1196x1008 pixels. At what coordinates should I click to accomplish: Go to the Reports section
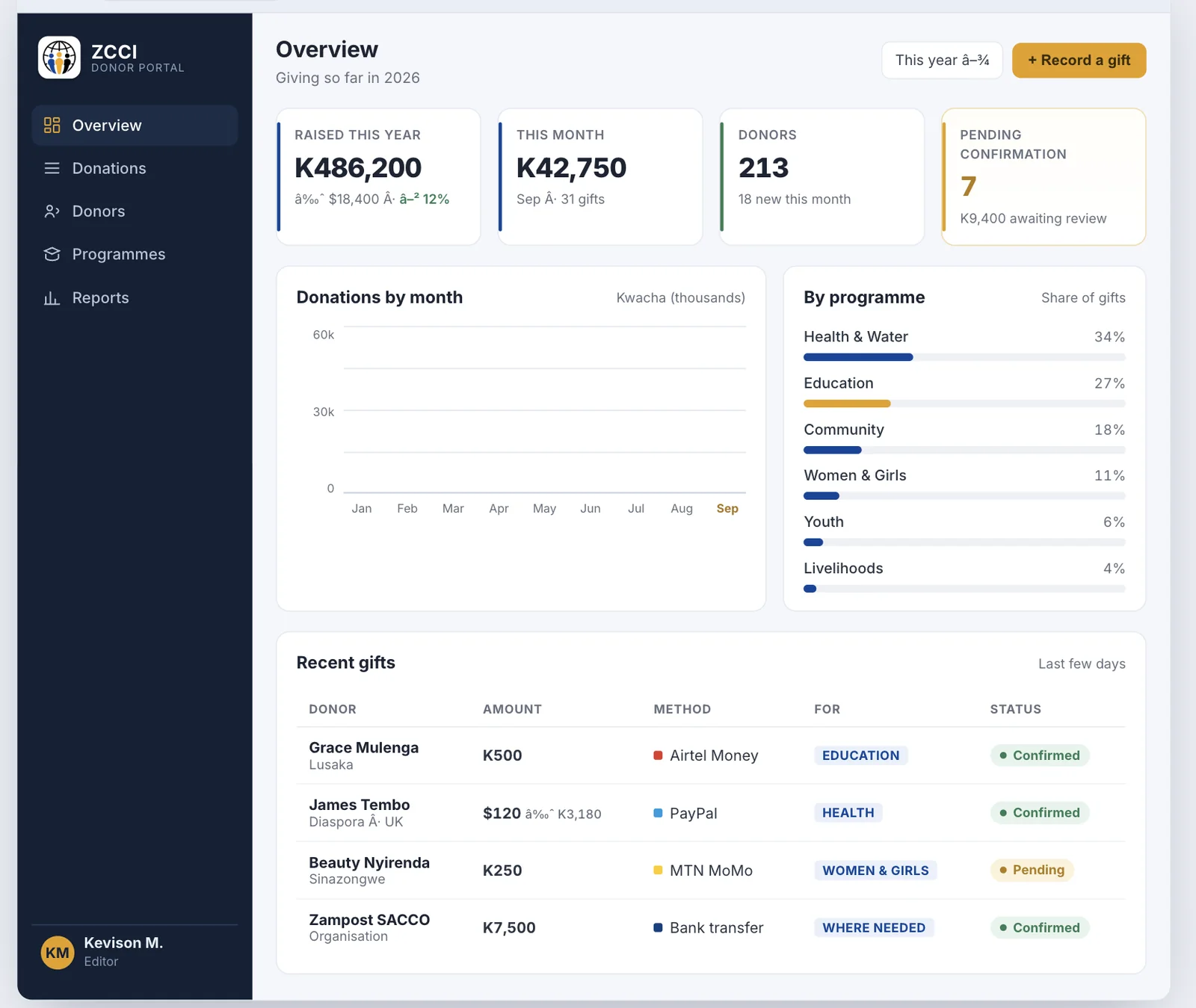click(x=135, y=297)
